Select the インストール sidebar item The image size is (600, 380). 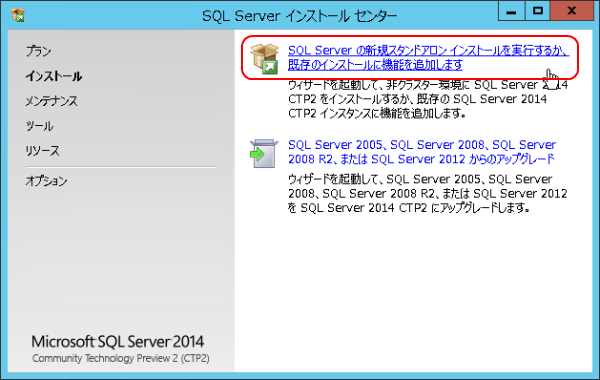[54, 76]
